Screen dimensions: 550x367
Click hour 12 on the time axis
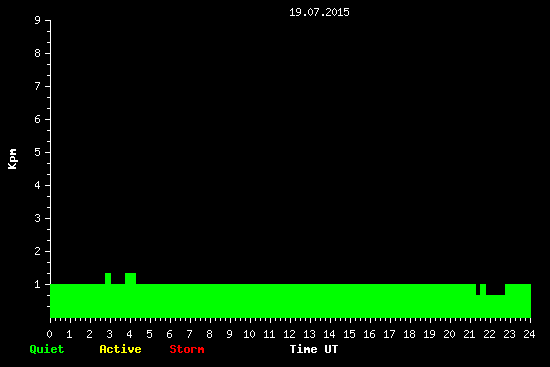coord(289,334)
